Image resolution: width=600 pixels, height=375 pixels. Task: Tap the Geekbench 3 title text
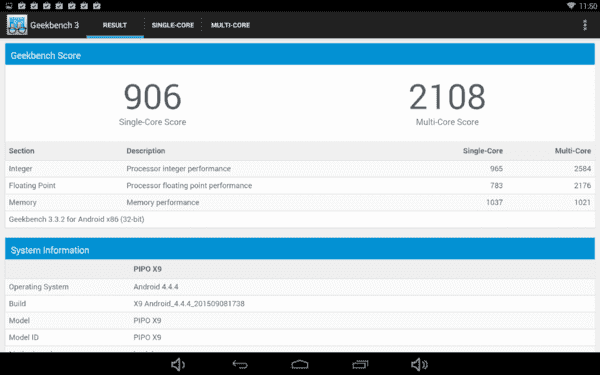[55, 25]
